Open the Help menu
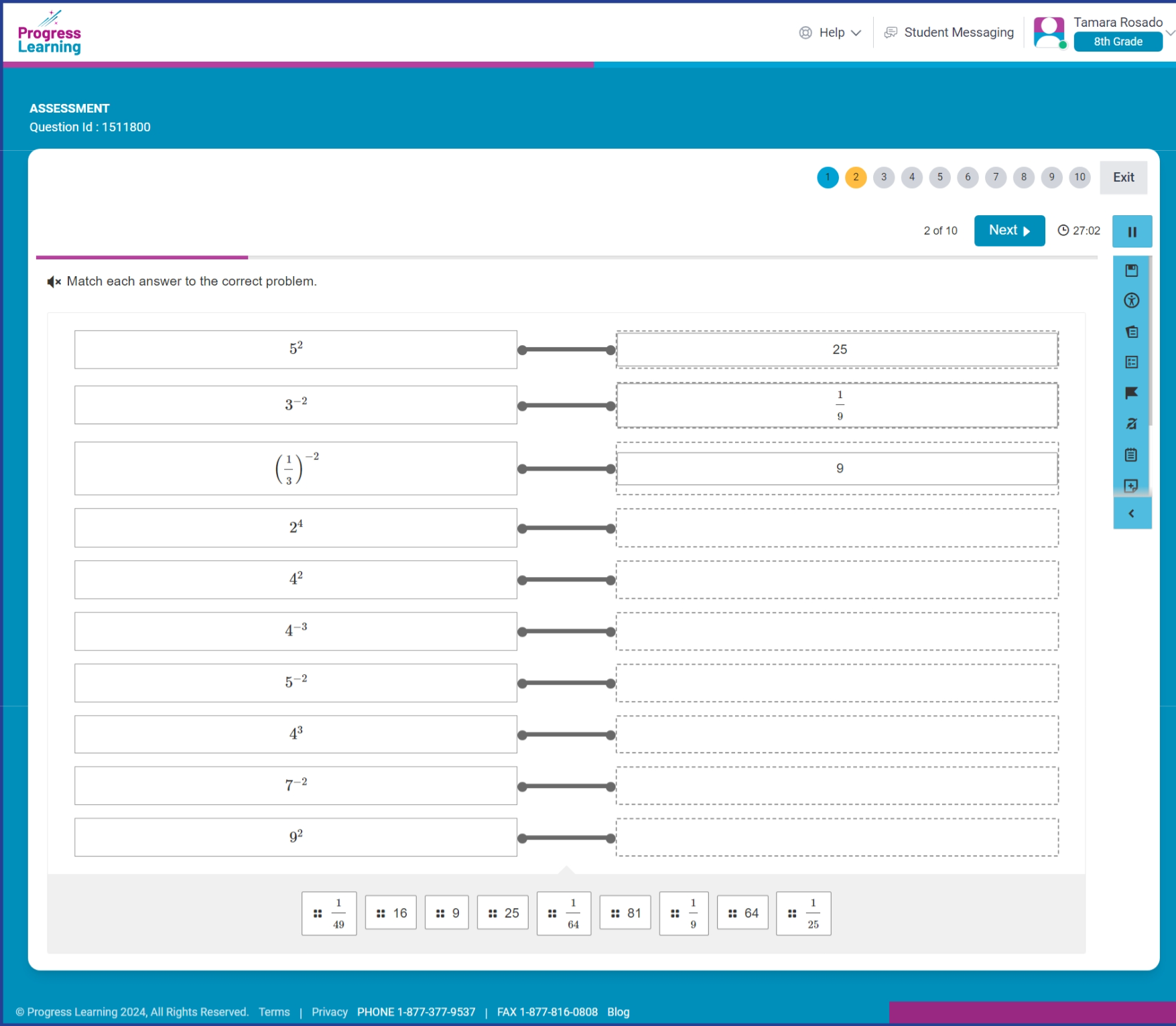 tap(830, 33)
